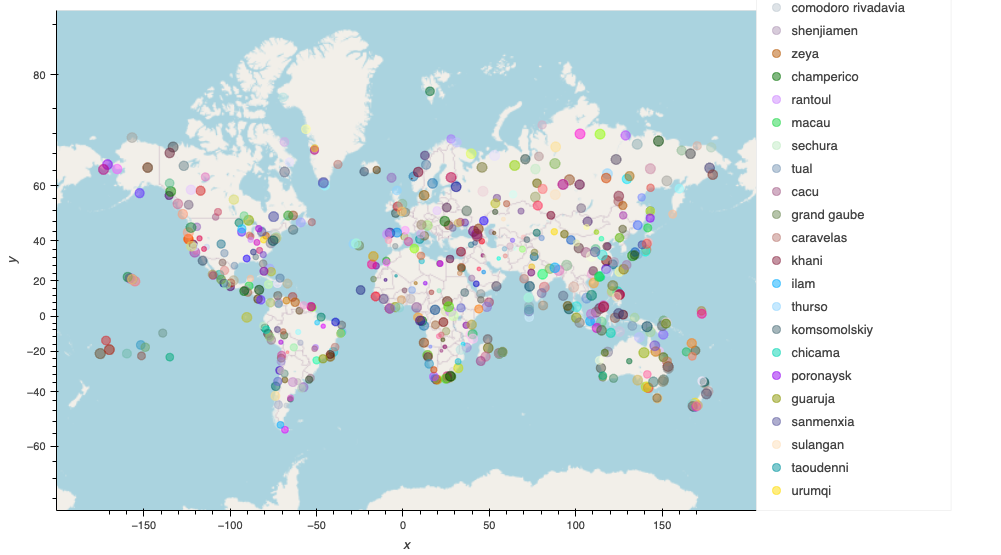Click the chicama legend label

pyautogui.click(x=816, y=353)
